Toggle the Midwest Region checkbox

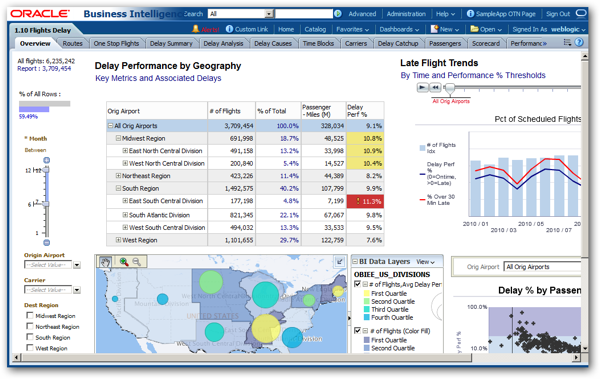tap(29, 315)
